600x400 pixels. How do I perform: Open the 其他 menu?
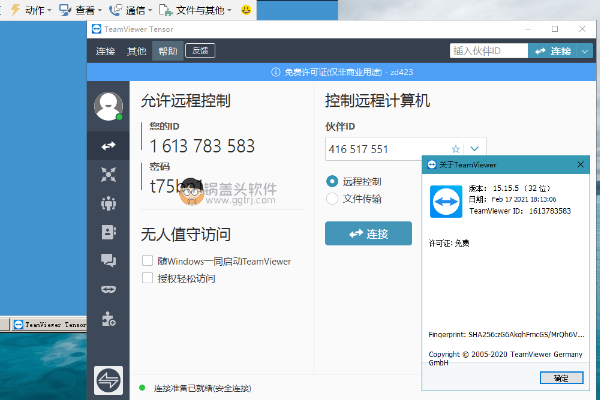135,50
